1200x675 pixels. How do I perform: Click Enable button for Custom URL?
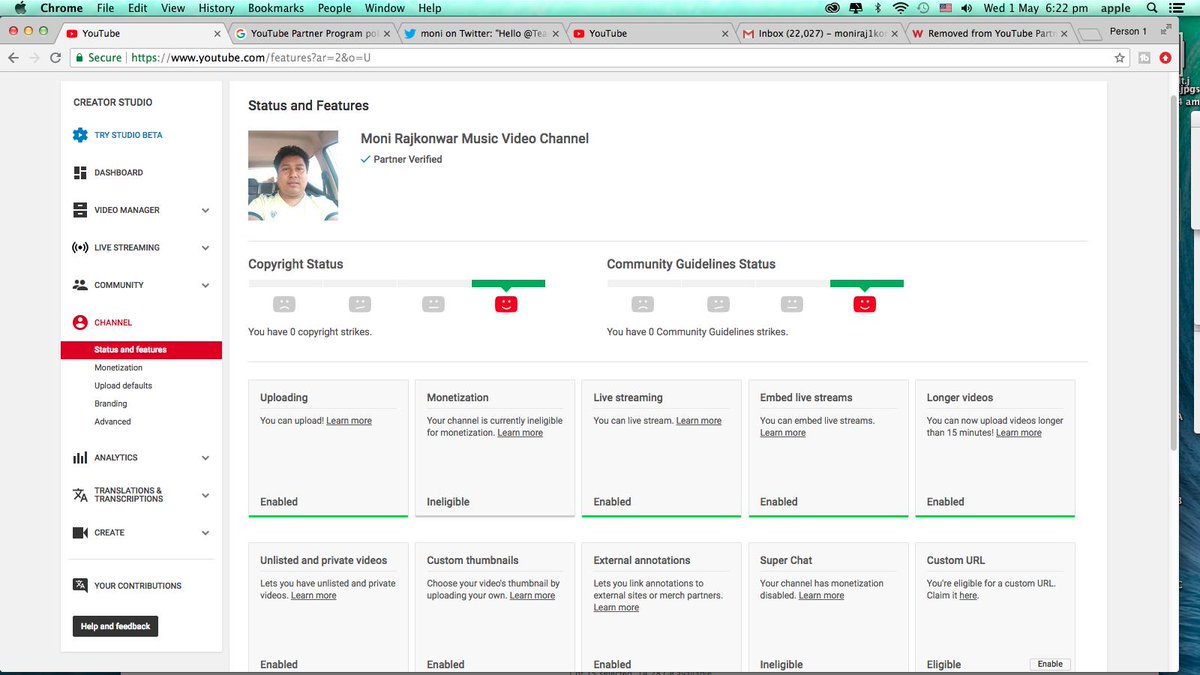coord(1050,664)
